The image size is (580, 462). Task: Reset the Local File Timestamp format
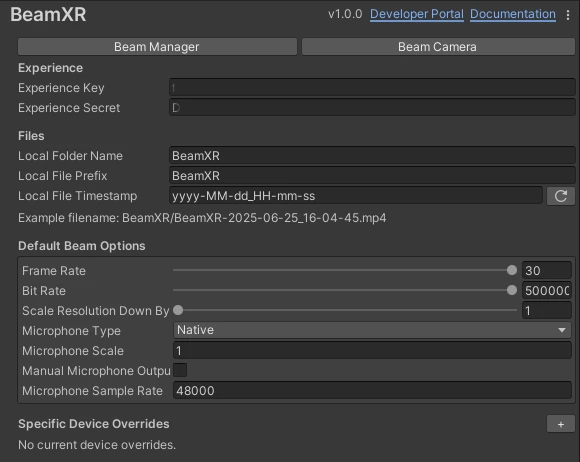pyautogui.click(x=561, y=196)
